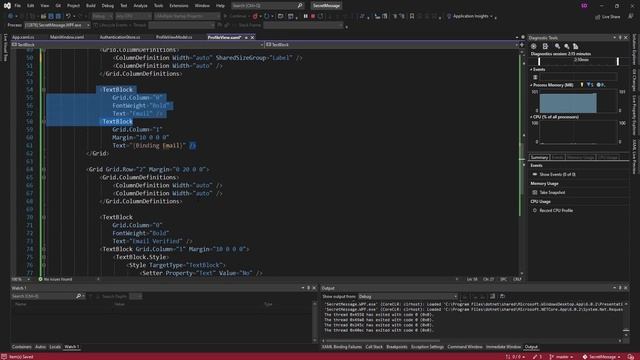Click the Hot Reload flame icon
640x360 pixels.
255,16
